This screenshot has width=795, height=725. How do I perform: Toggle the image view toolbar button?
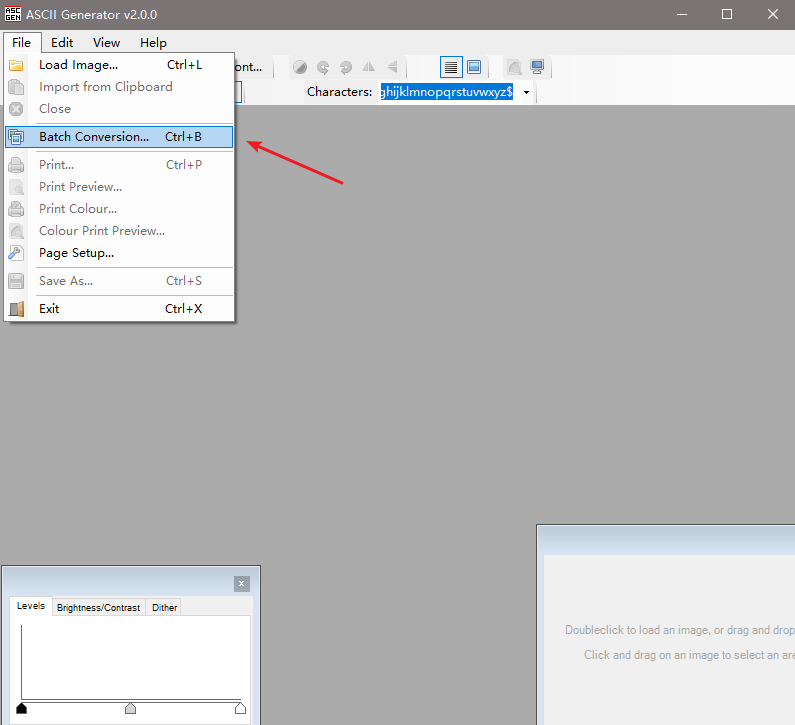(474, 67)
